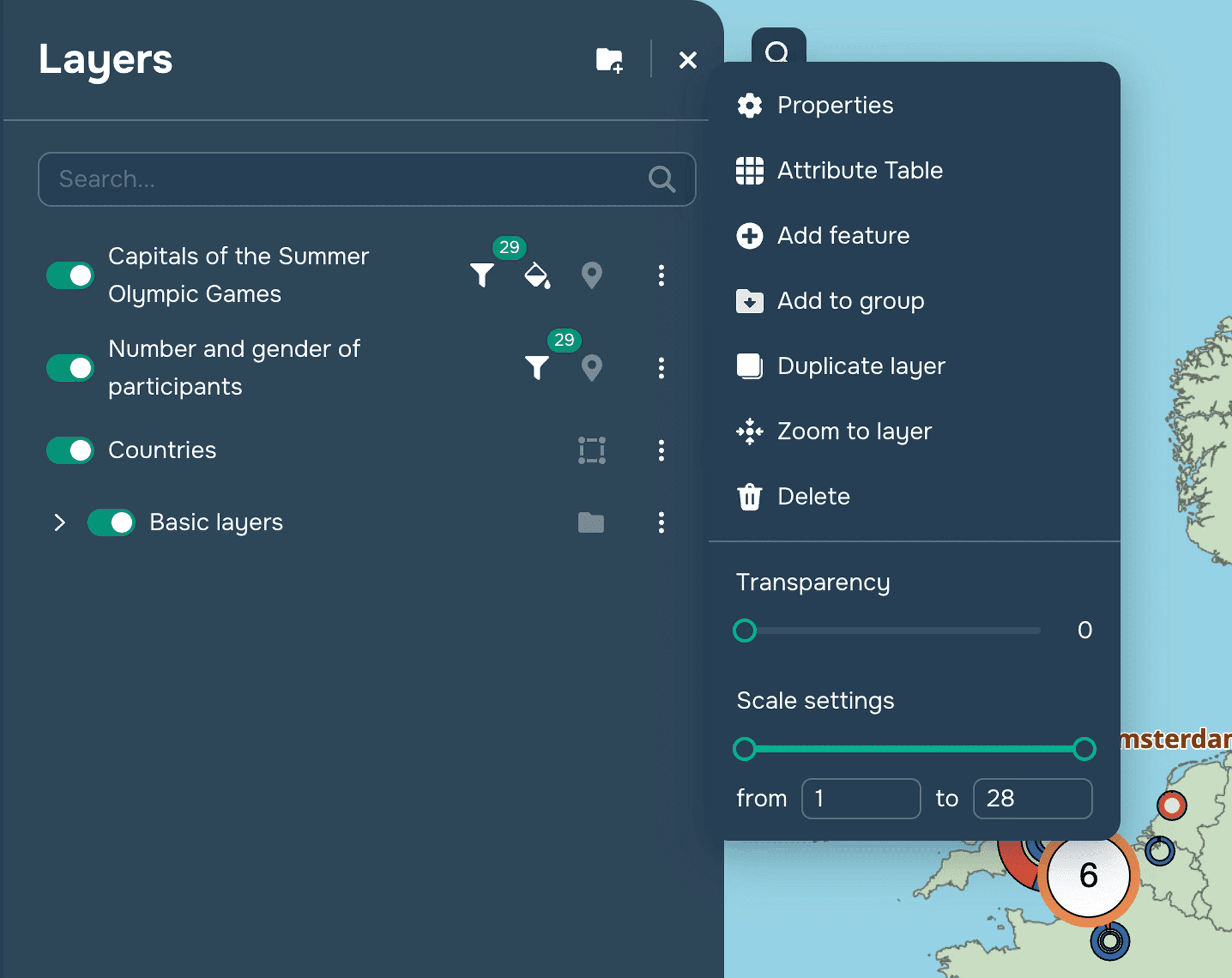Open filter for Number and gender of participants

(x=537, y=368)
